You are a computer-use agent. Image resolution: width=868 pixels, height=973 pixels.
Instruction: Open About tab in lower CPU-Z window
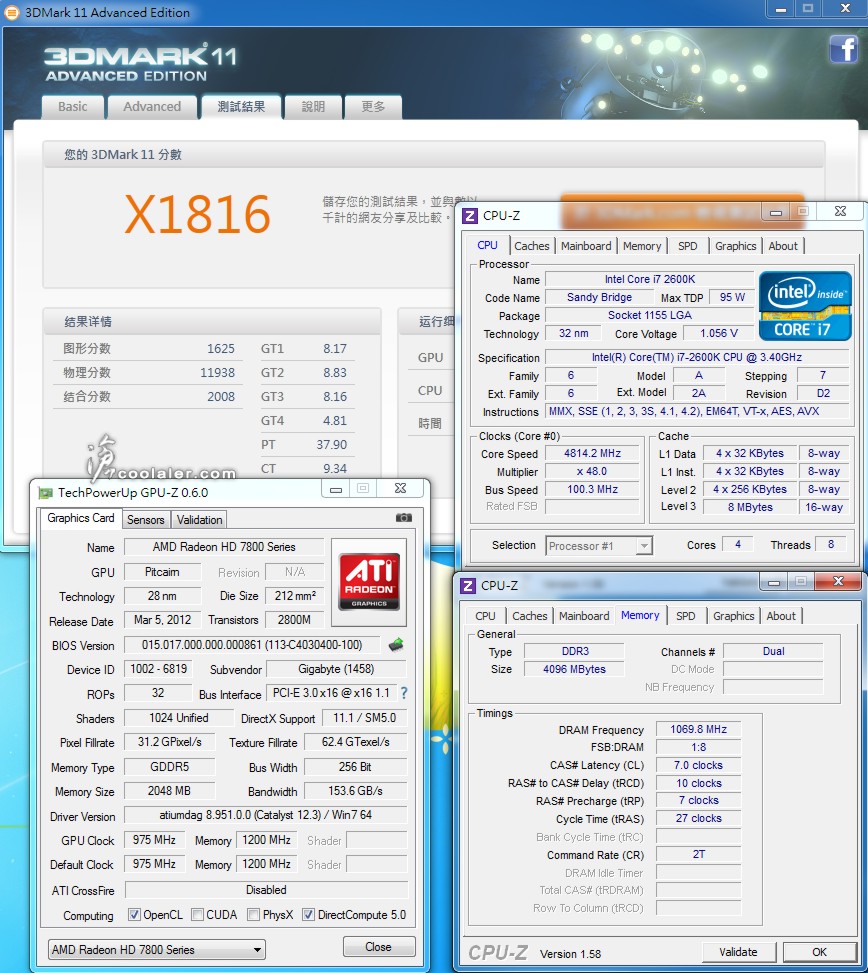coord(781,616)
